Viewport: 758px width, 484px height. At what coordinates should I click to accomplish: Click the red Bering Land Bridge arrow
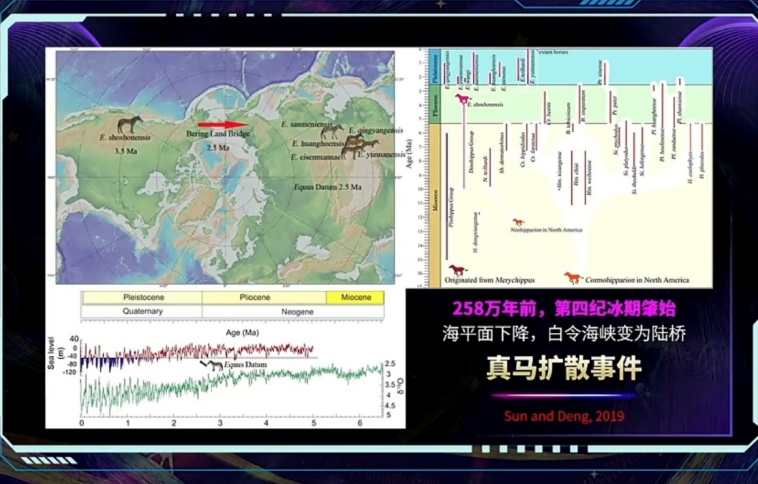pos(223,125)
